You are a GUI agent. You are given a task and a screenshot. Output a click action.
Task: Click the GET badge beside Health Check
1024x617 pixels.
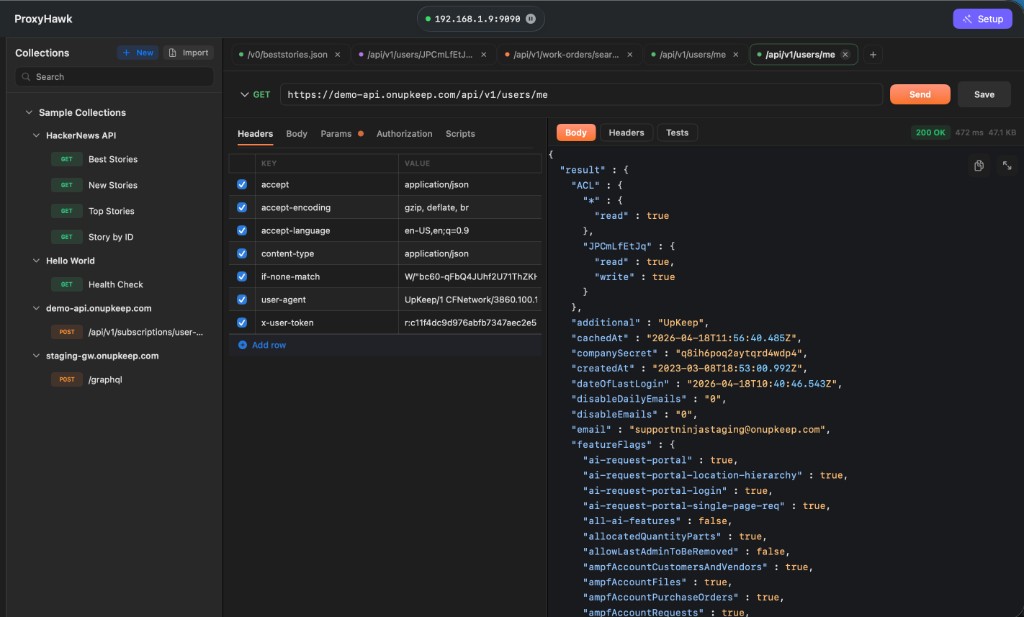(x=67, y=285)
